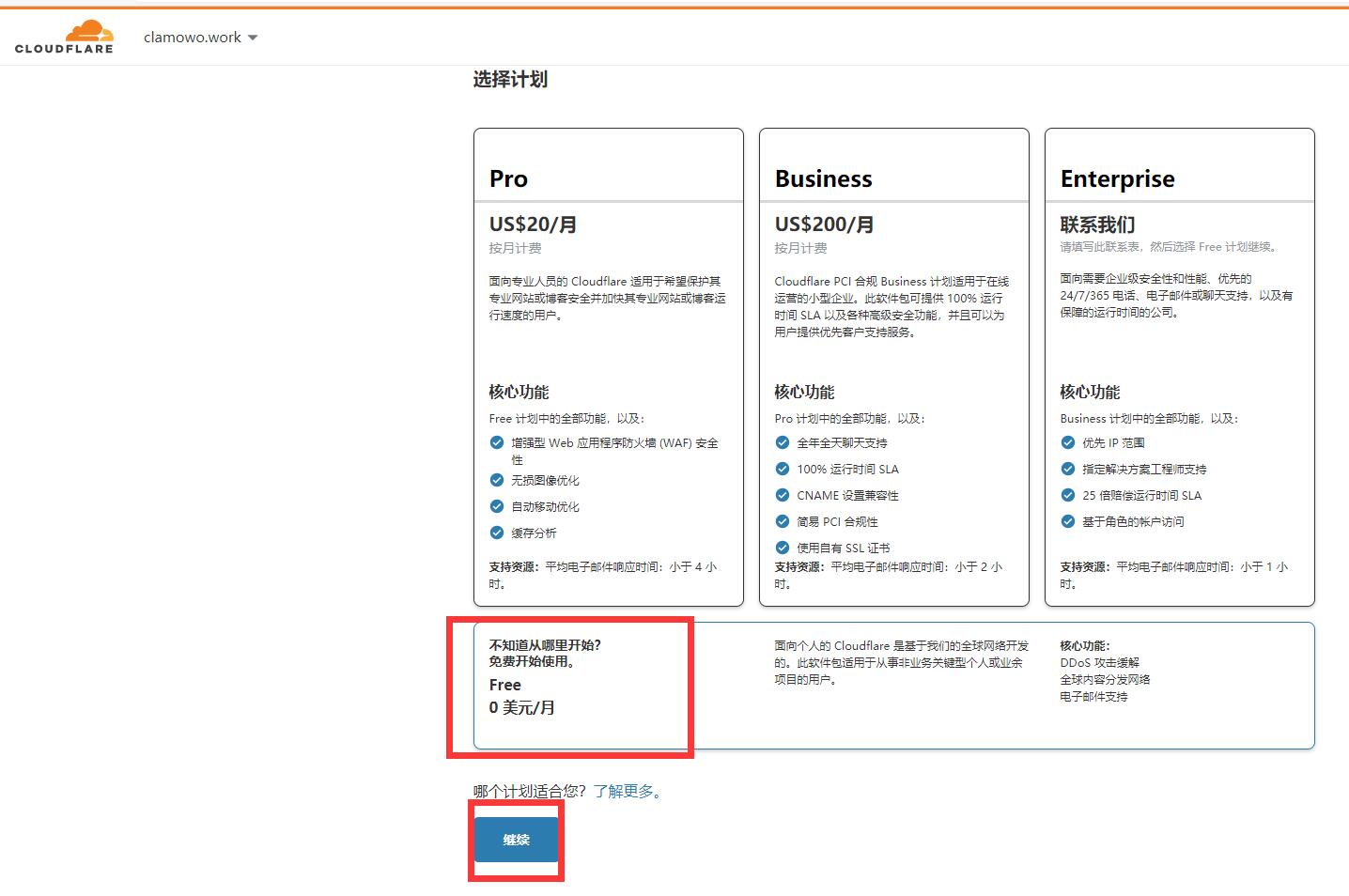Click check icon beside CNAME 设置兼容性
Viewport: 1349px width, 896px height.
click(x=783, y=495)
